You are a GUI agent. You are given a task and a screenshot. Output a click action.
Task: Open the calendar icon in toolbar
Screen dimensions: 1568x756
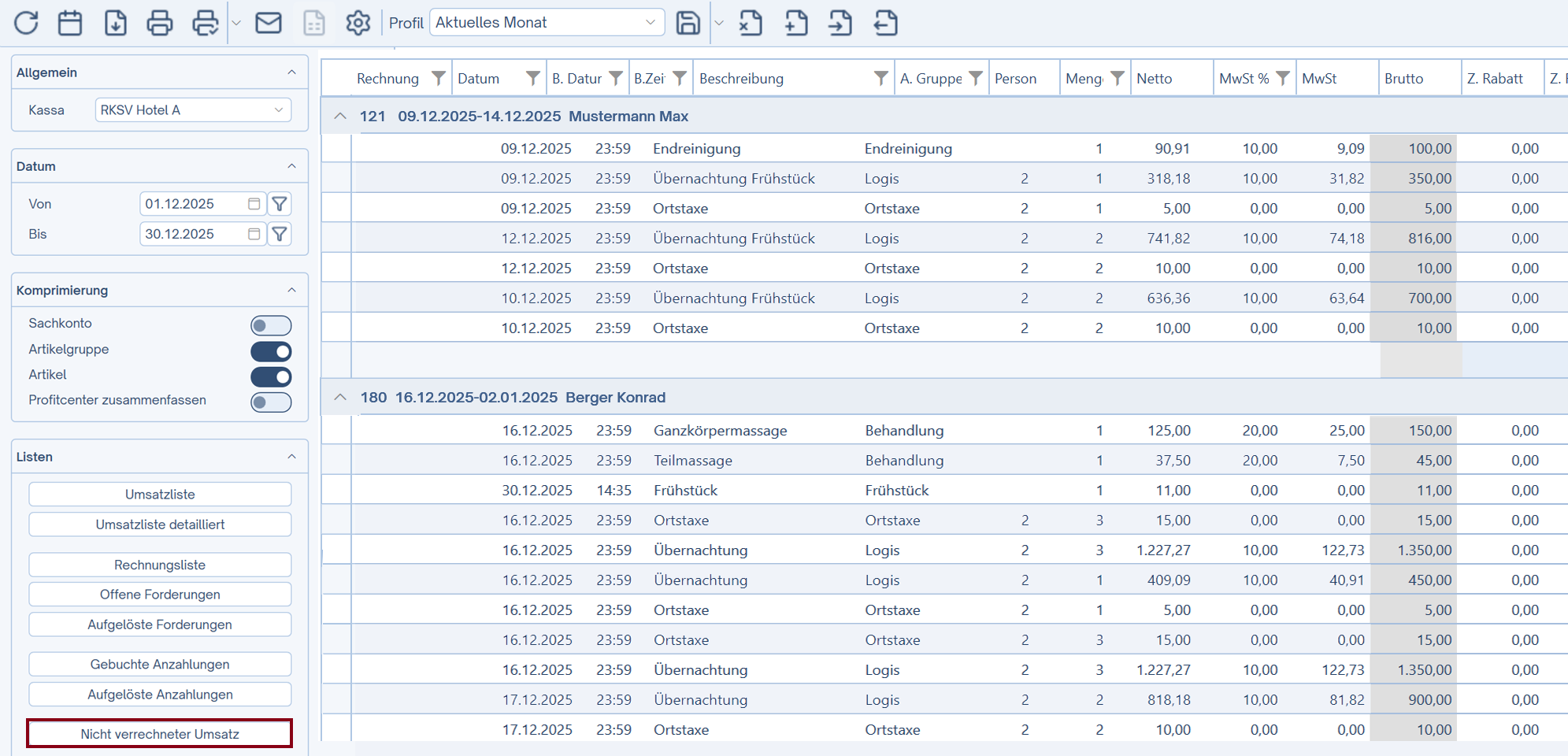tap(70, 23)
